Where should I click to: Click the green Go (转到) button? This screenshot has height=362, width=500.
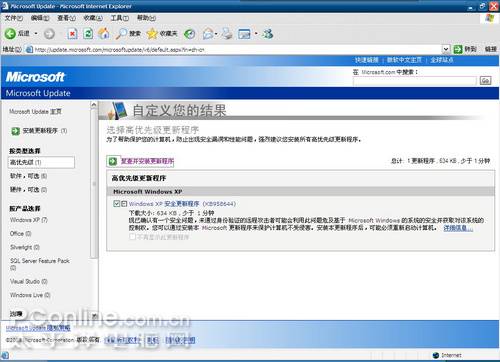(465, 49)
